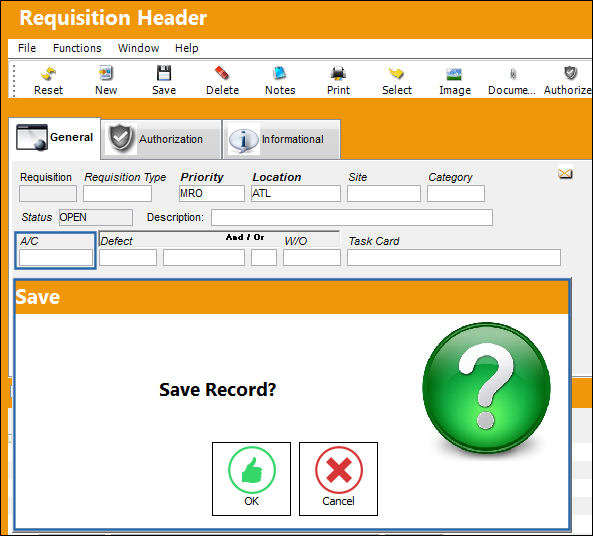Screen dimensions: 593x536
Task: Click the toolbar drag handle dots
Action: click(14, 80)
